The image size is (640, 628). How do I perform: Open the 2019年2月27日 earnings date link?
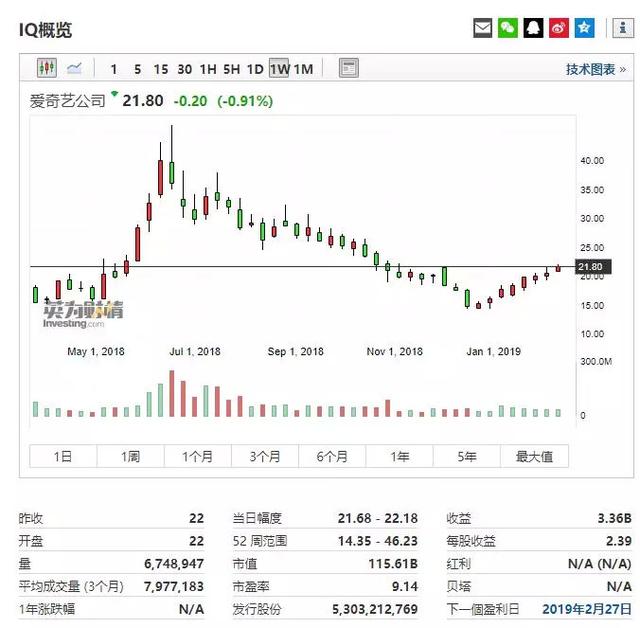587,609
